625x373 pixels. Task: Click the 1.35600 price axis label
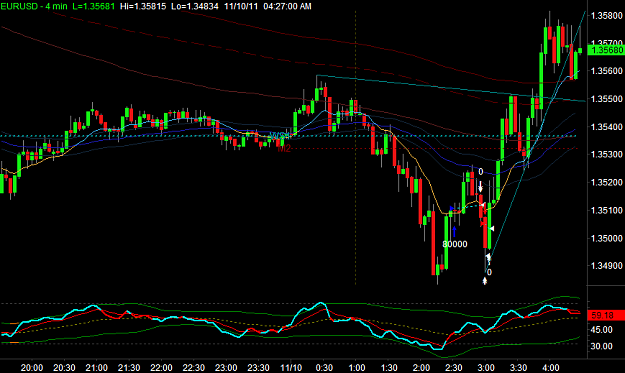[607, 71]
